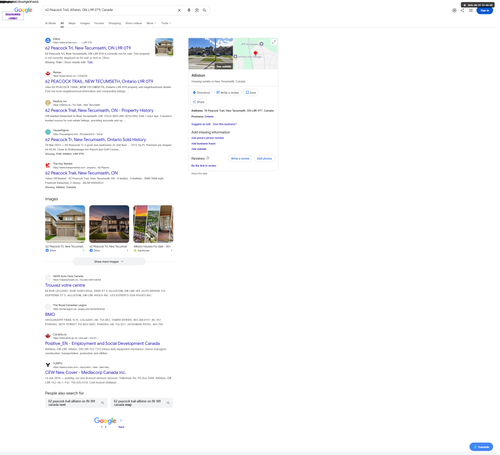Click the Property History result favicon
This screenshot has width=500, height=455.
48,103
